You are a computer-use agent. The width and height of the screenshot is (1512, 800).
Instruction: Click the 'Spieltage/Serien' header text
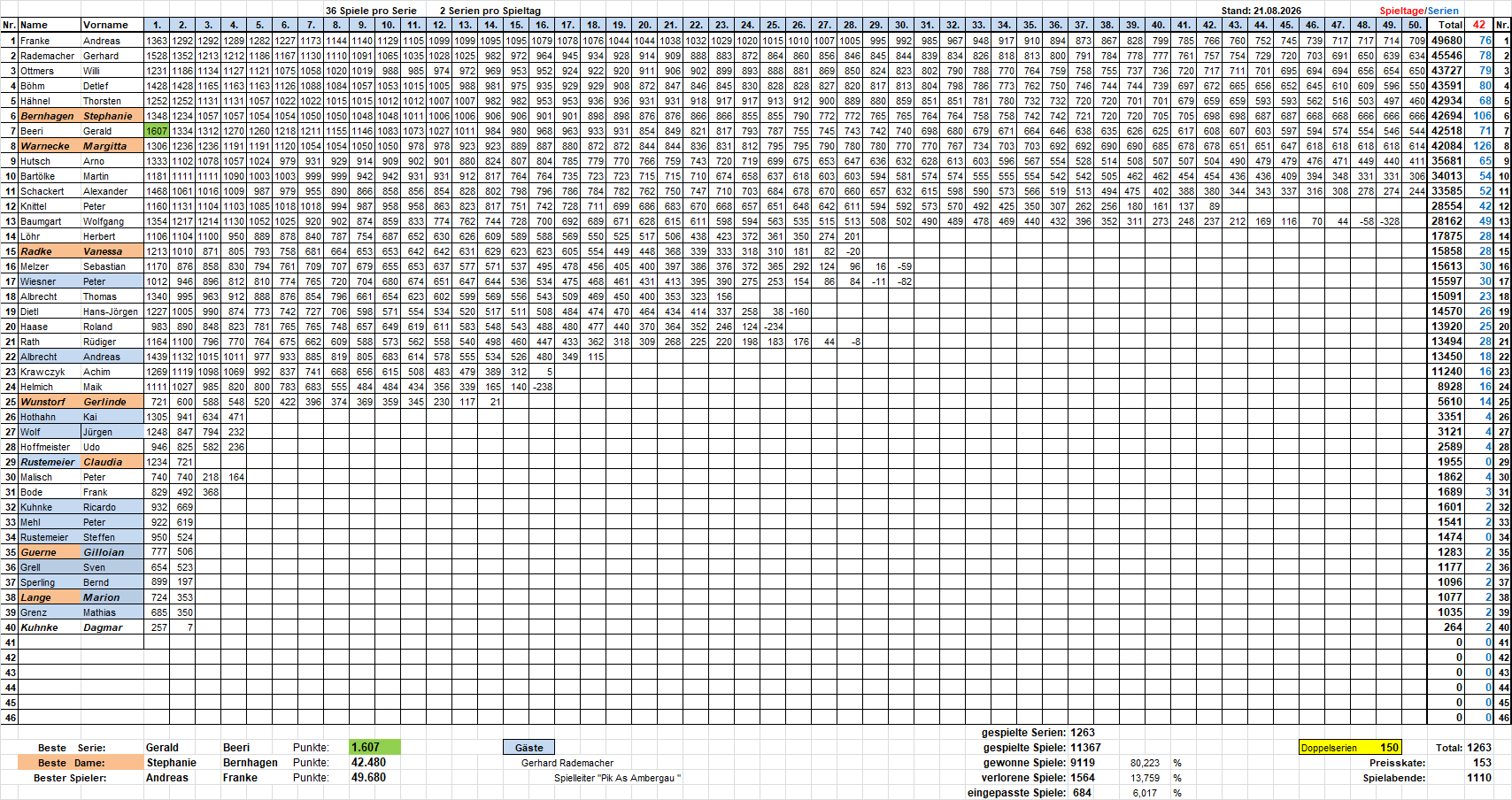[x=1419, y=11]
